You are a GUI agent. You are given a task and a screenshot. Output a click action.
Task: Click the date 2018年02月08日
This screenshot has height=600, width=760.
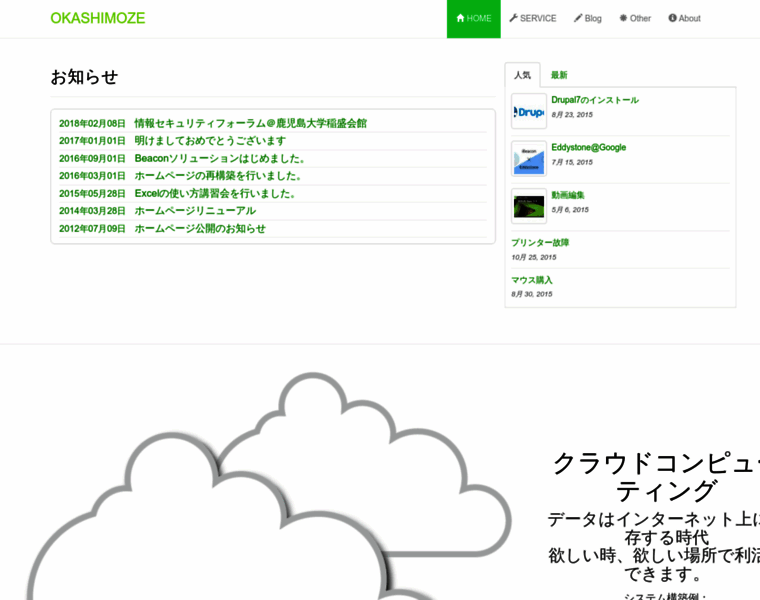point(92,124)
